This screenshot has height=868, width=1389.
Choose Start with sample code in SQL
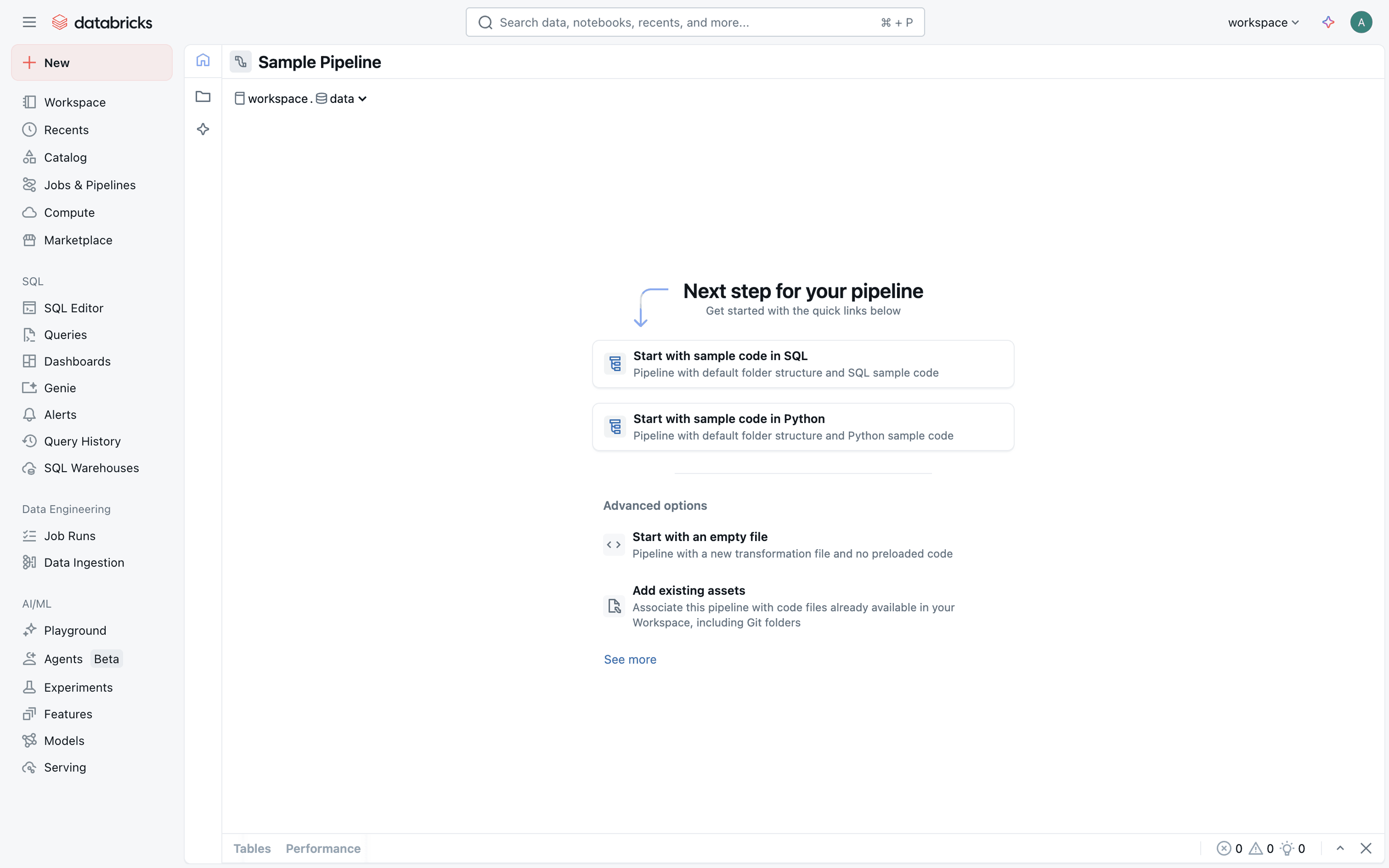coord(802,364)
